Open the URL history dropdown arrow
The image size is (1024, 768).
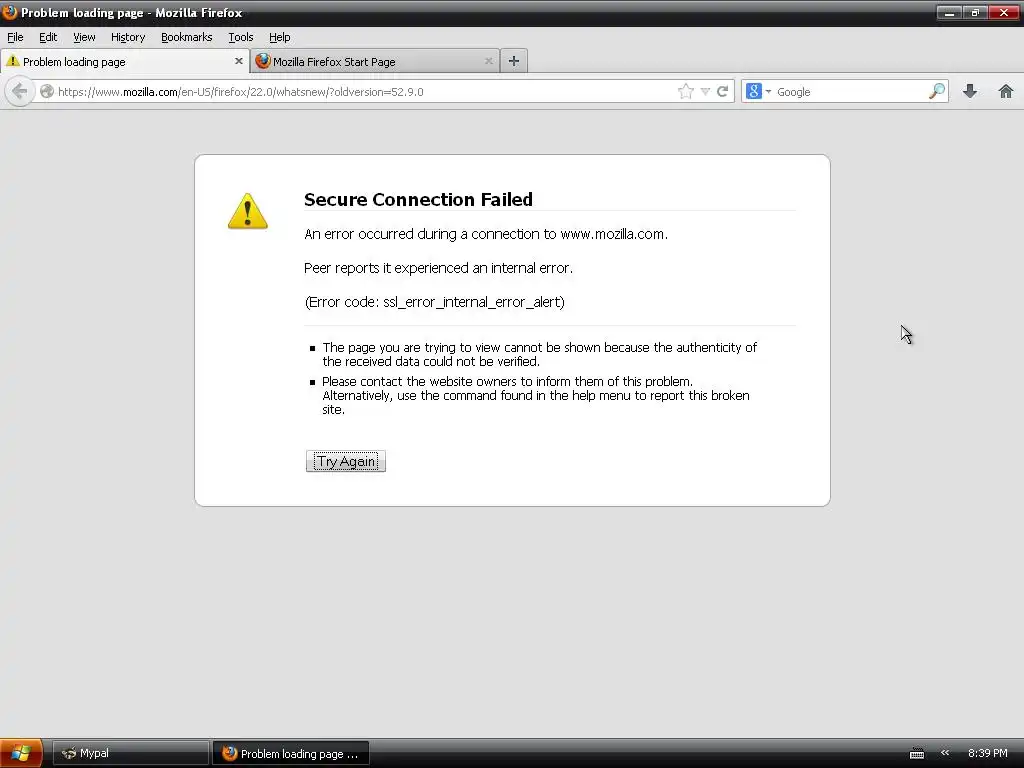(705, 91)
